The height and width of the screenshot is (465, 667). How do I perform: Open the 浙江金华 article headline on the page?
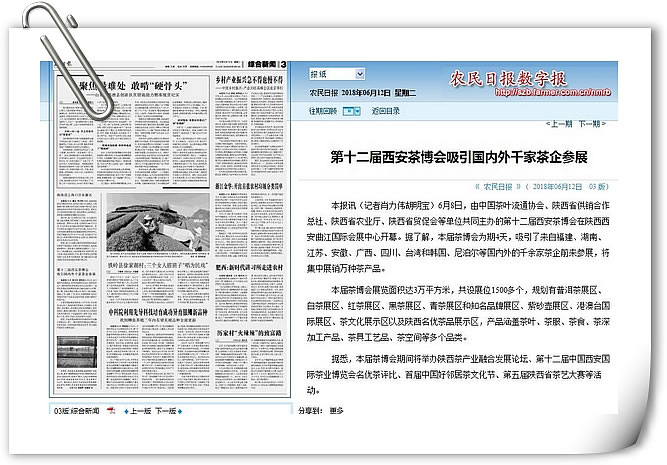tap(249, 186)
